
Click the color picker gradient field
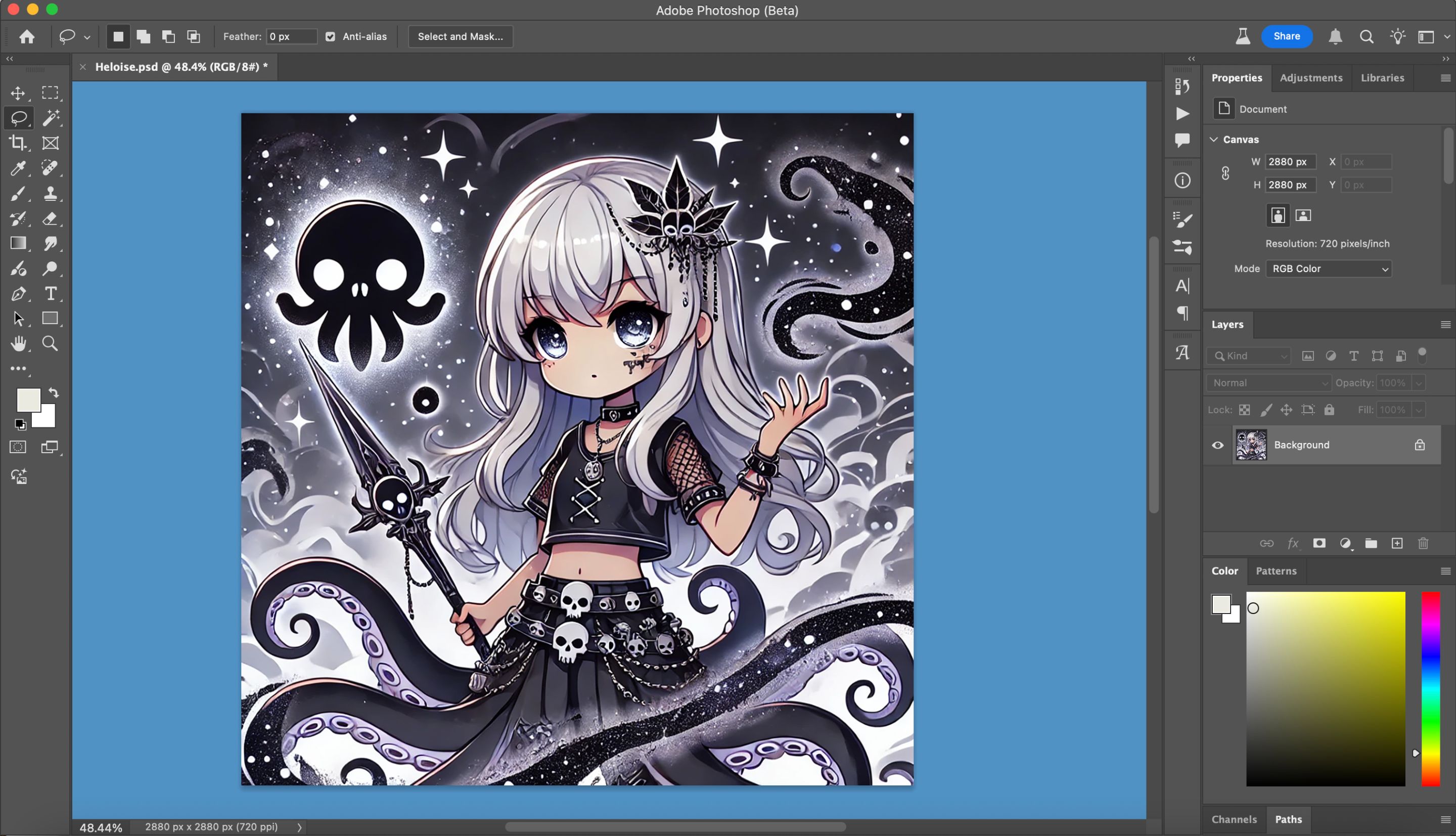(x=1325, y=688)
